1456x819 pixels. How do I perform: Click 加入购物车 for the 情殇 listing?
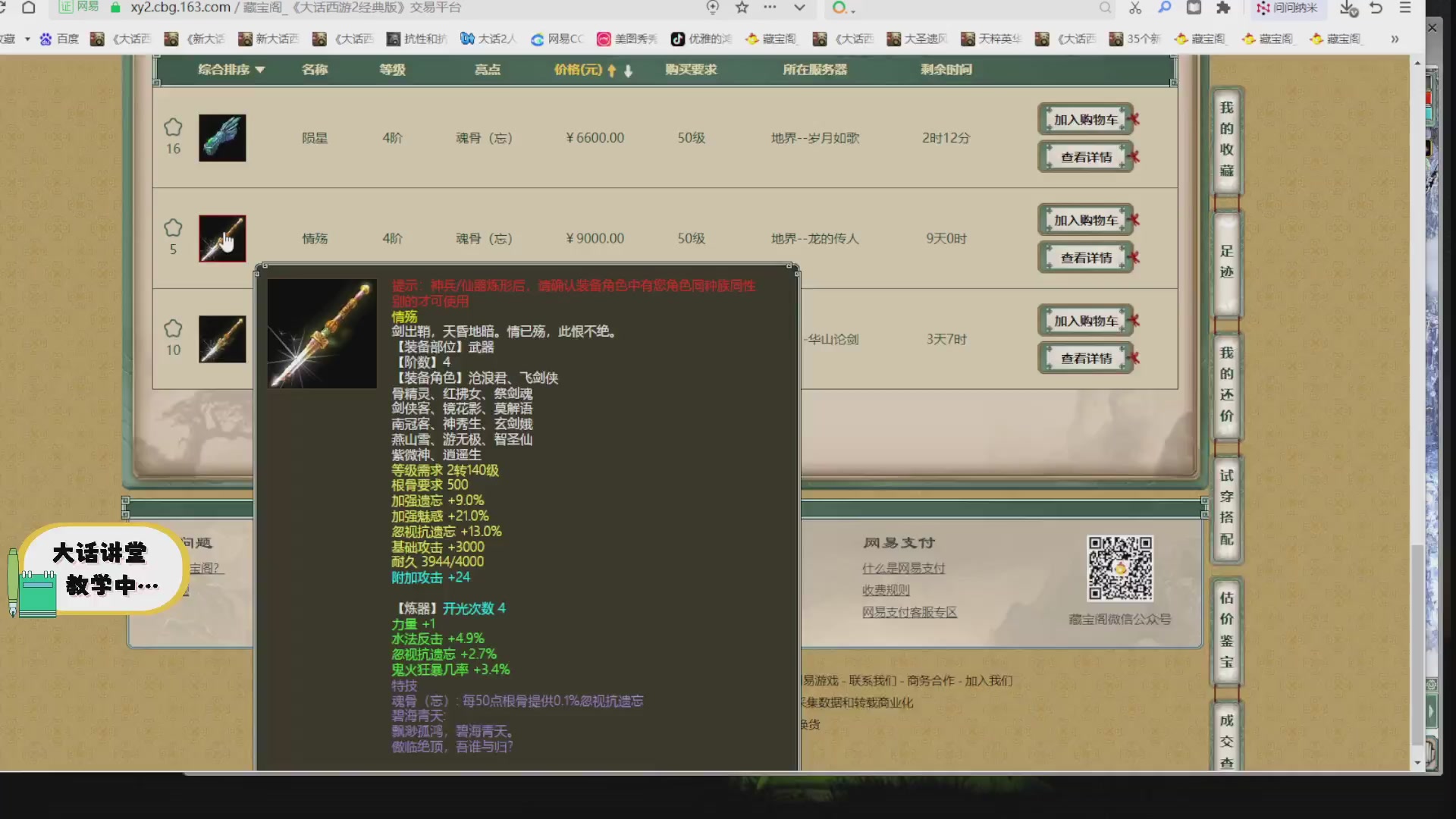(x=1085, y=219)
